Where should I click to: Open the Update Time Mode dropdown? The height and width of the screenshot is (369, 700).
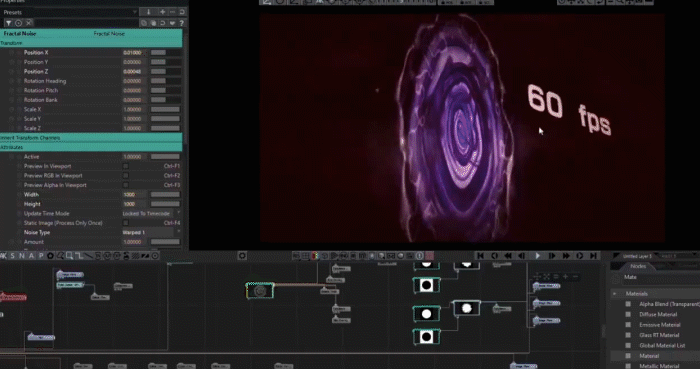pos(151,213)
